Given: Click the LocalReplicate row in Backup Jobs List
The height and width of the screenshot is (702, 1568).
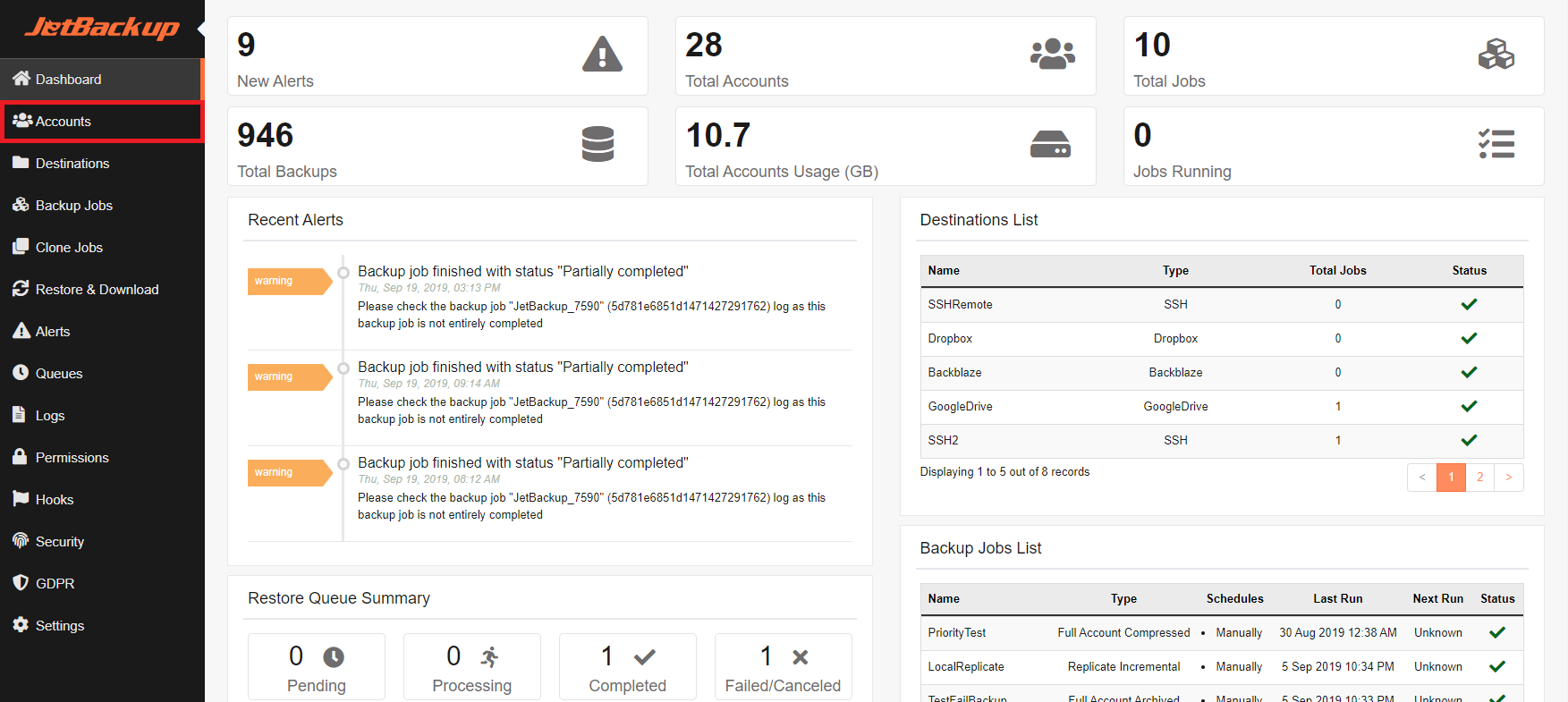Looking at the screenshot, I should [x=1222, y=666].
